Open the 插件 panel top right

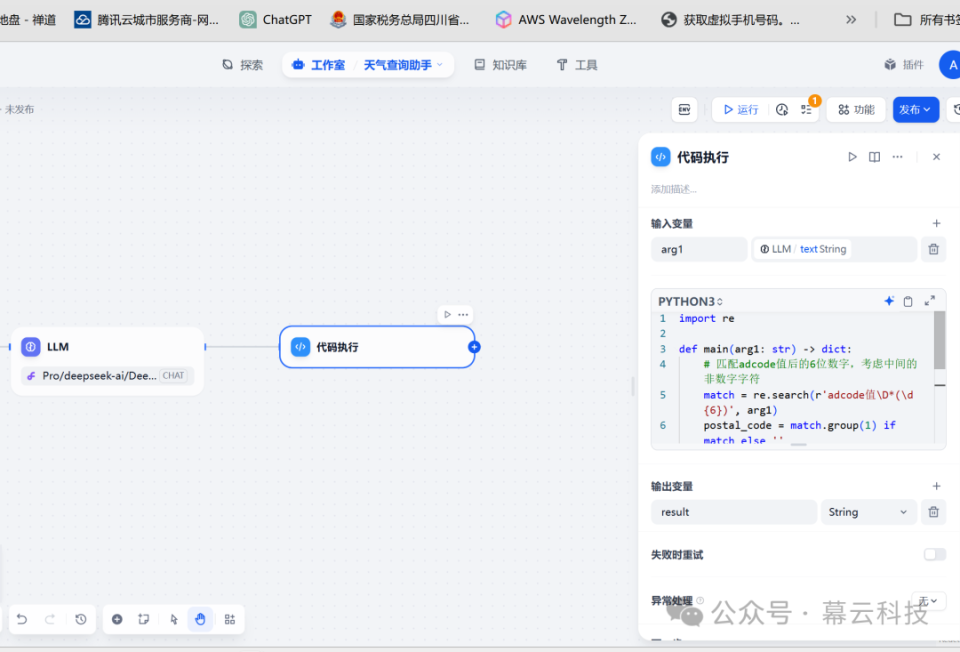pos(903,64)
